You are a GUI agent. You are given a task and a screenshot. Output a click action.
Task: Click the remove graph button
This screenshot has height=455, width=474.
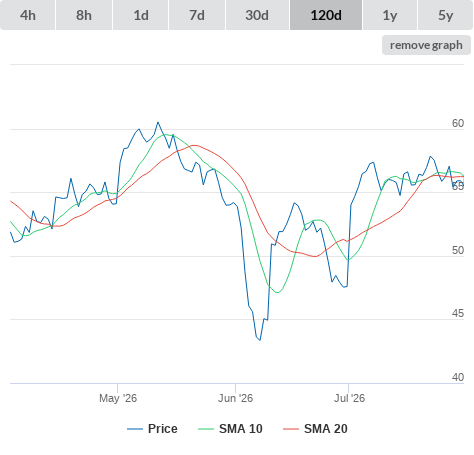tap(426, 45)
